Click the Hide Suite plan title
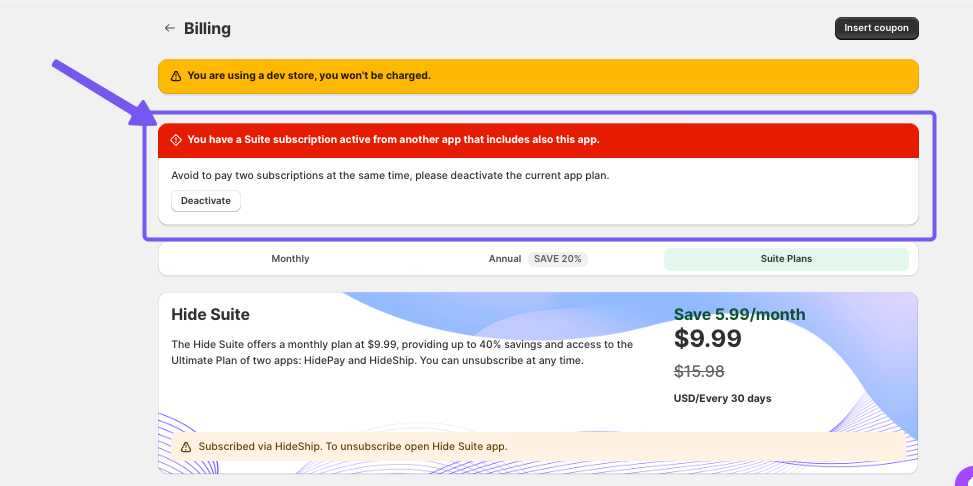Viewport: 973px width, 486px height. (x=211, y=315)
